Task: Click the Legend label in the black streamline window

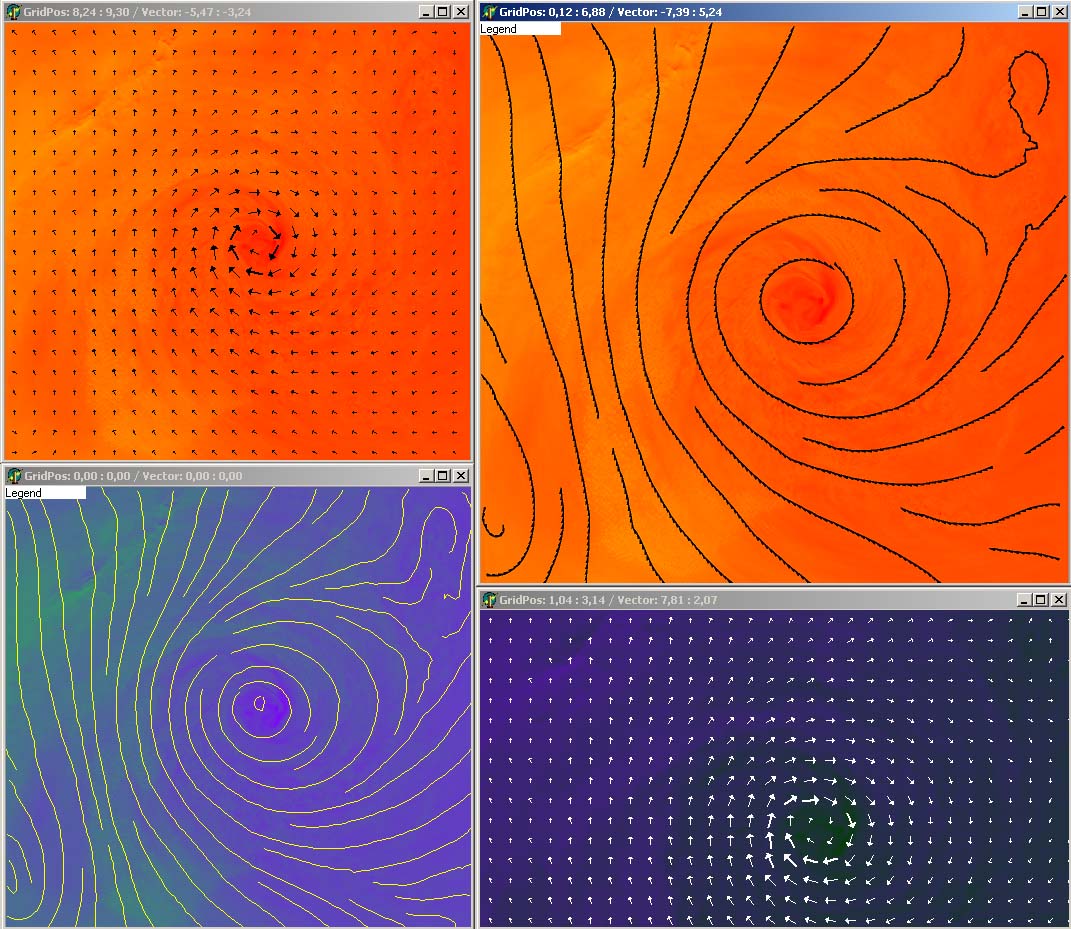Action: point(499,29)
